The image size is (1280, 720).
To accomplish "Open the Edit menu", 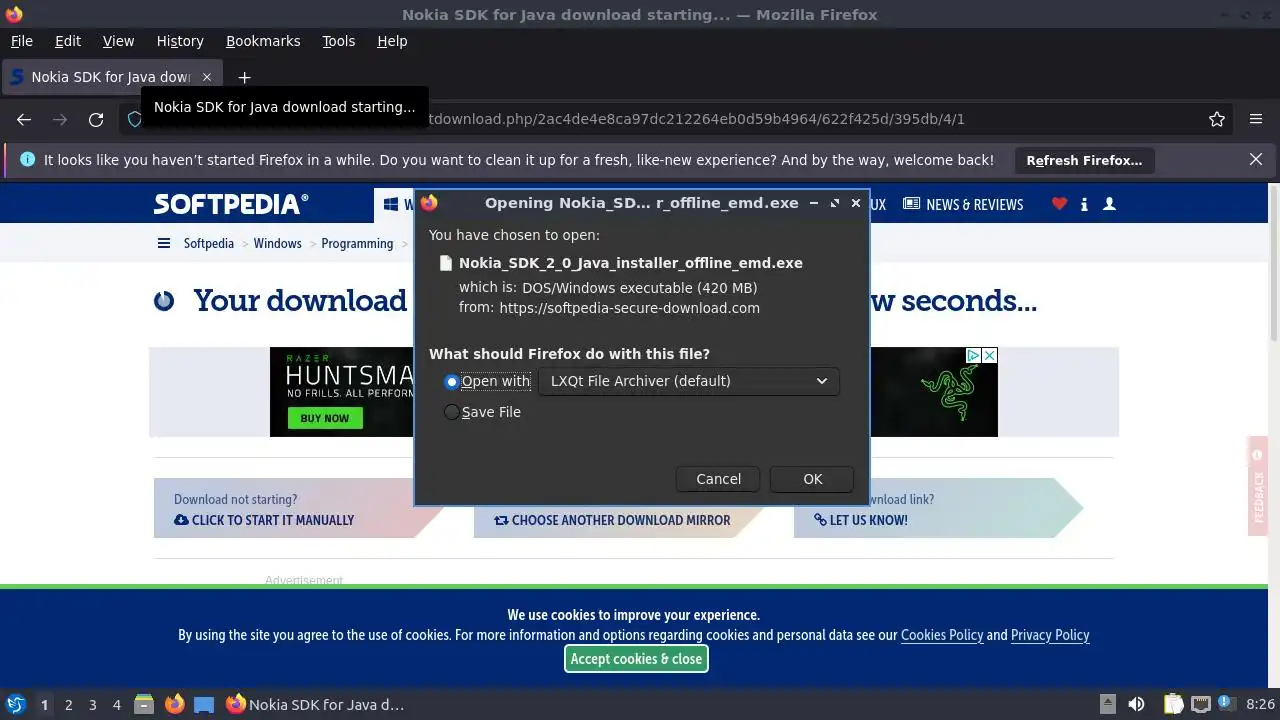I will click(x=68, y=41).
